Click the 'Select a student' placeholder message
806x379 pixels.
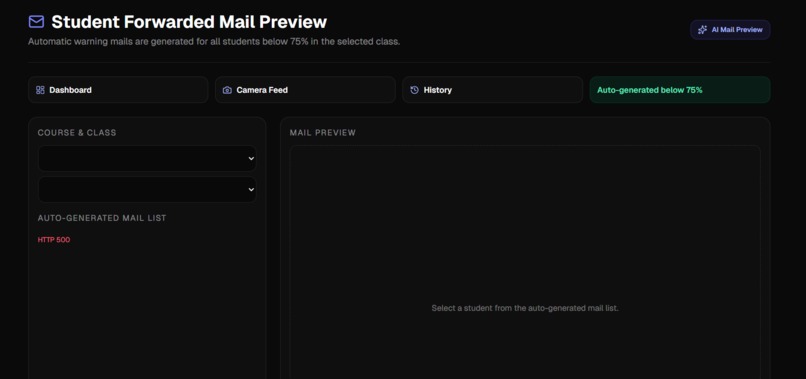525,308
